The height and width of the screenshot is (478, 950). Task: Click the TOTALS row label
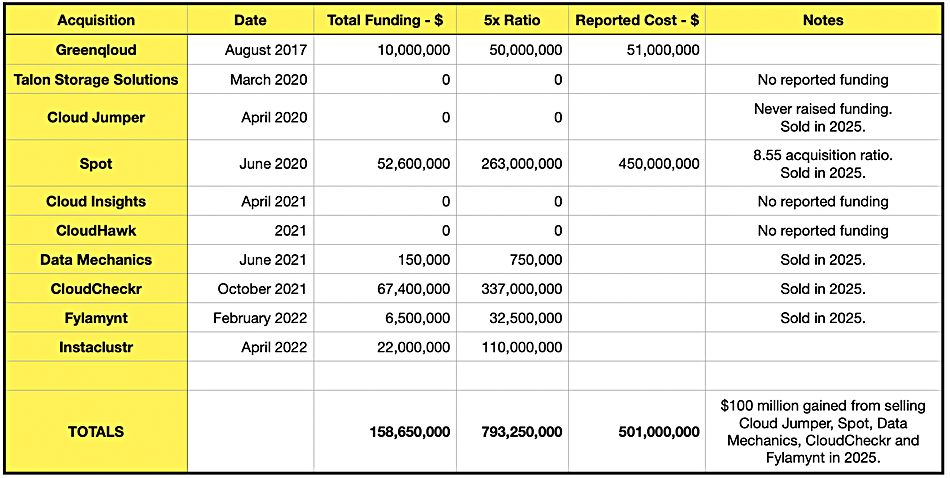tap(96, 431)
